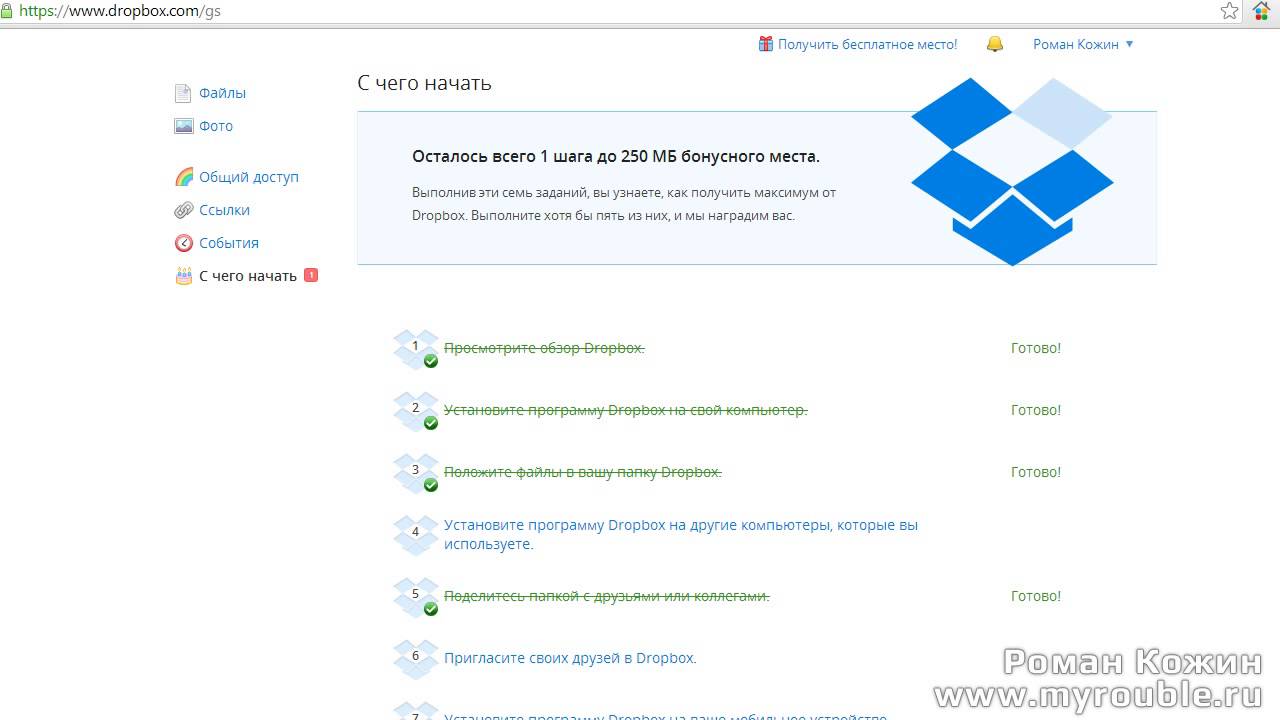Click the С чего начать page heading

(x=424, y=83)
